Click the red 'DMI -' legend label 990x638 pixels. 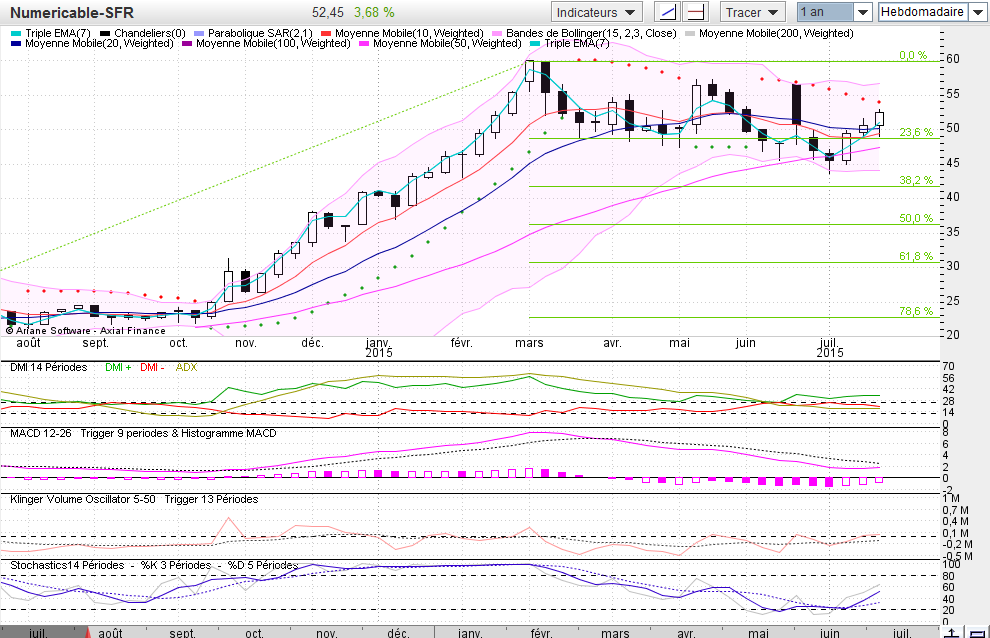coord(152,367)
